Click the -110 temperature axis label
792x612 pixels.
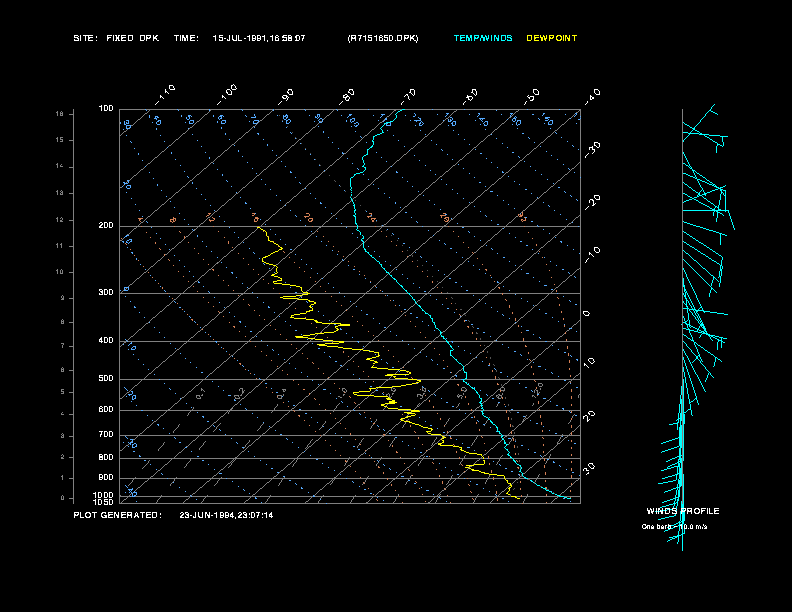(166, 93)
